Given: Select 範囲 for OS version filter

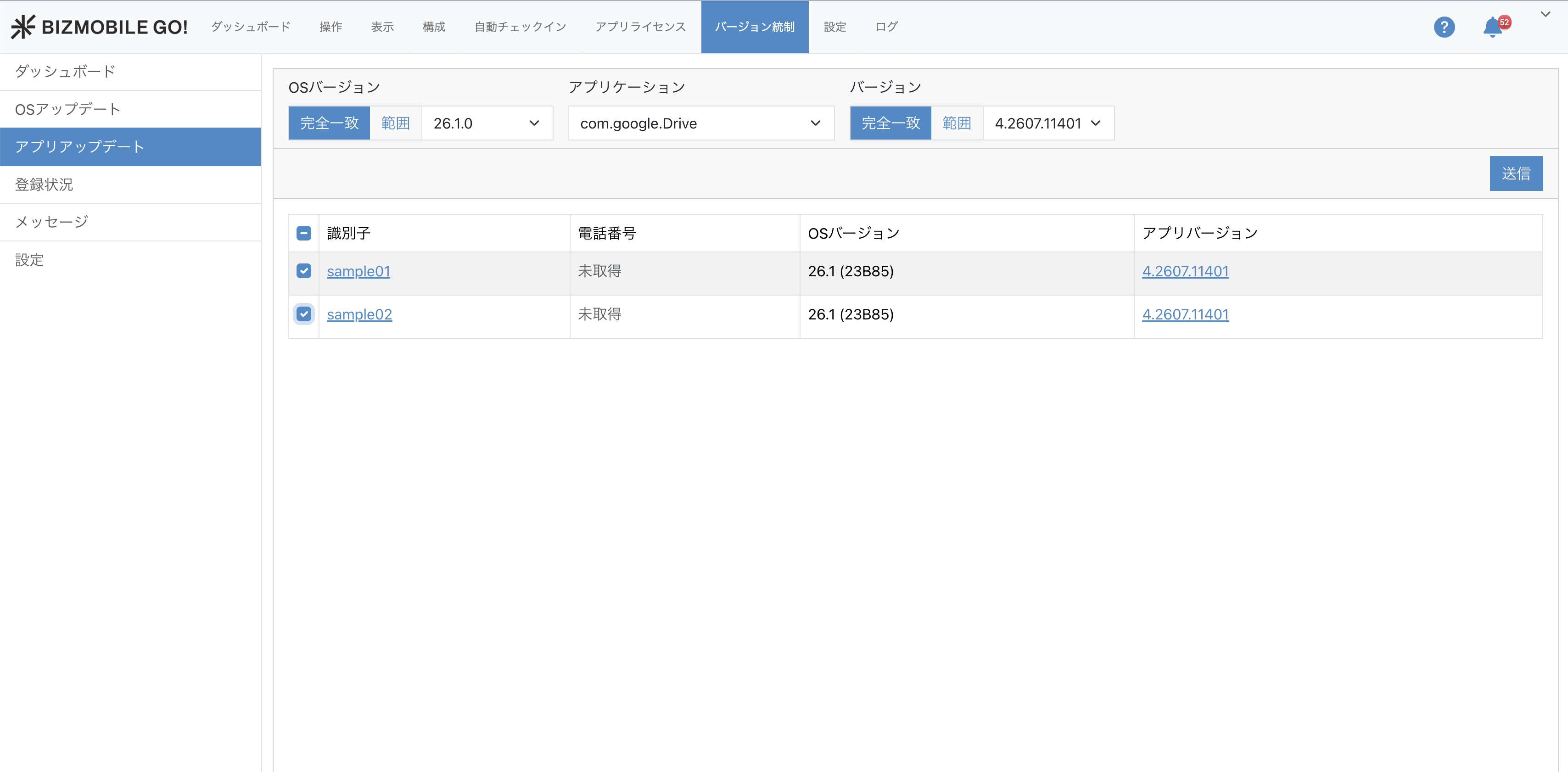Looking at the screenshot, I should click(x=395, y=123).
